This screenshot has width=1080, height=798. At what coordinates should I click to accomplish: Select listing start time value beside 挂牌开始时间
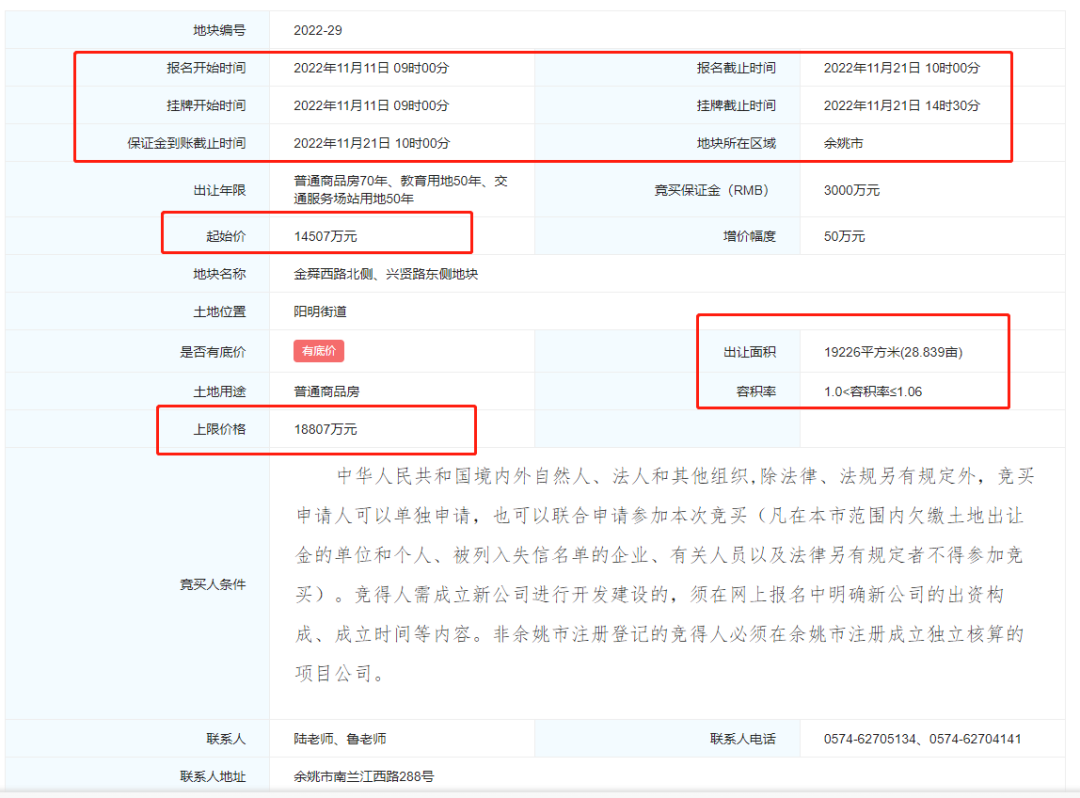click(371, 105)
